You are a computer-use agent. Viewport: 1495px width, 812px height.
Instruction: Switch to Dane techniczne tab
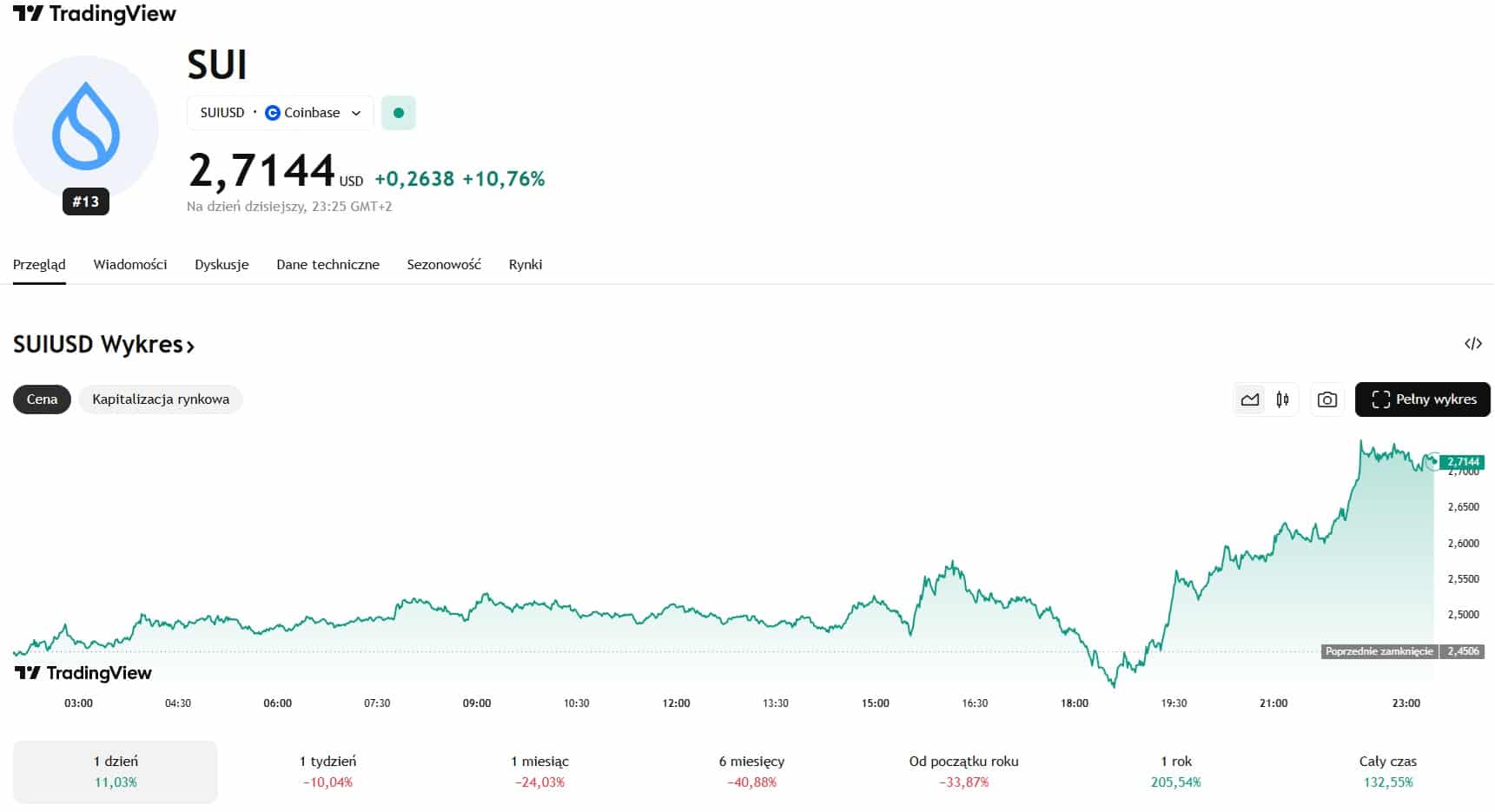pos(327,265)
